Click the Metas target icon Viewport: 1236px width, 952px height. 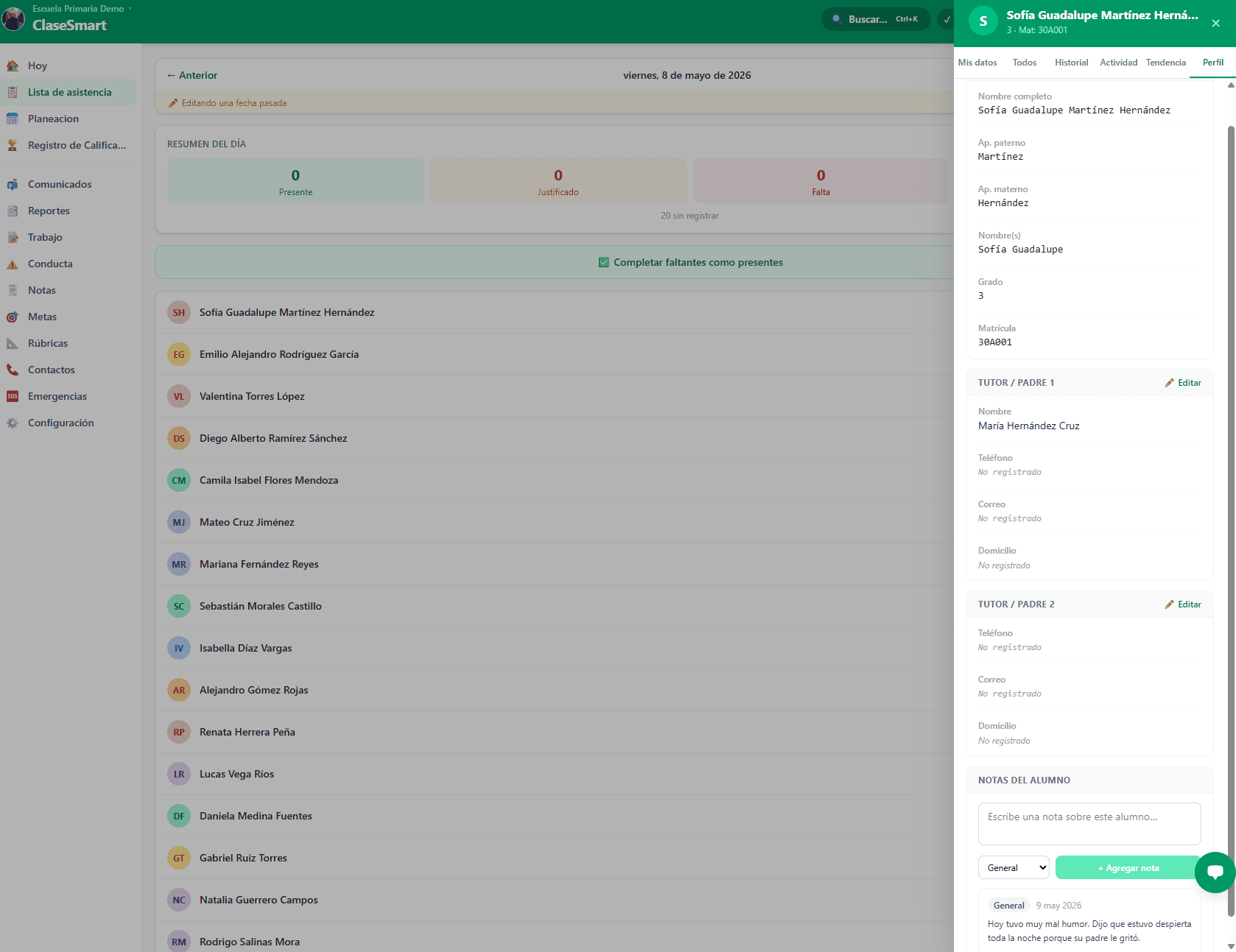[x=13, y=317]
